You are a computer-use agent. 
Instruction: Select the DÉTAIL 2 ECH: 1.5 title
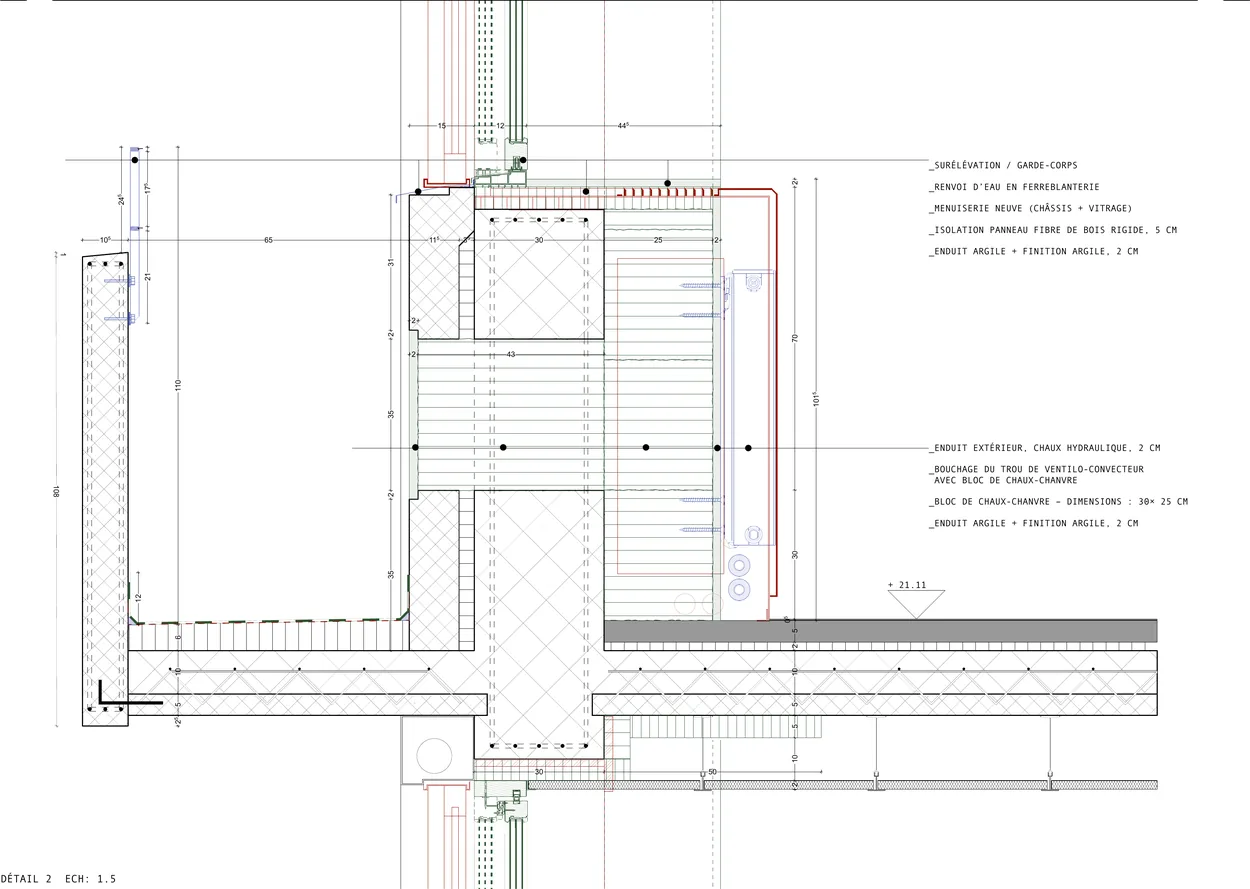(58, 879)
